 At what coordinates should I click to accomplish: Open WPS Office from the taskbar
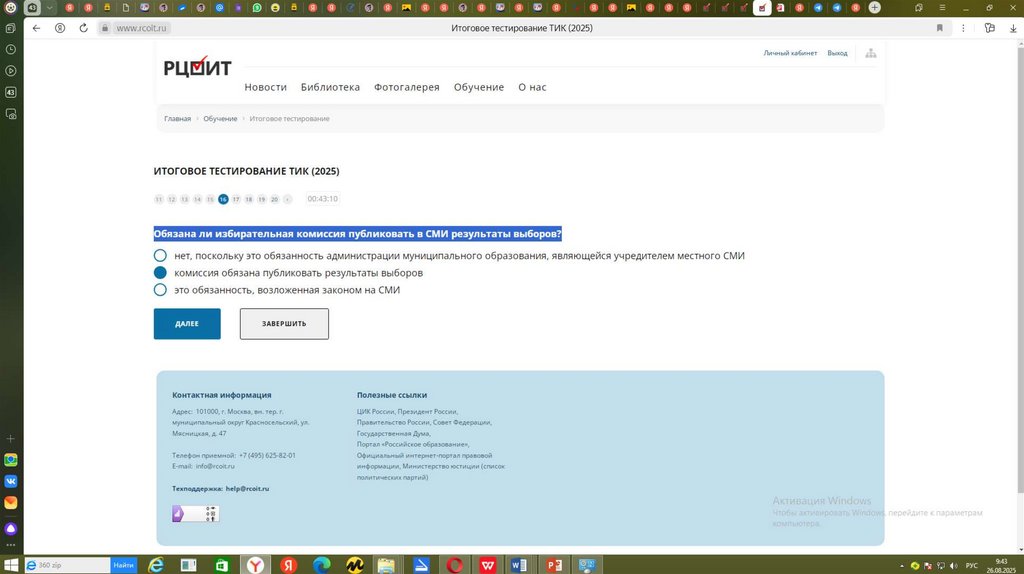click(487, 565)
